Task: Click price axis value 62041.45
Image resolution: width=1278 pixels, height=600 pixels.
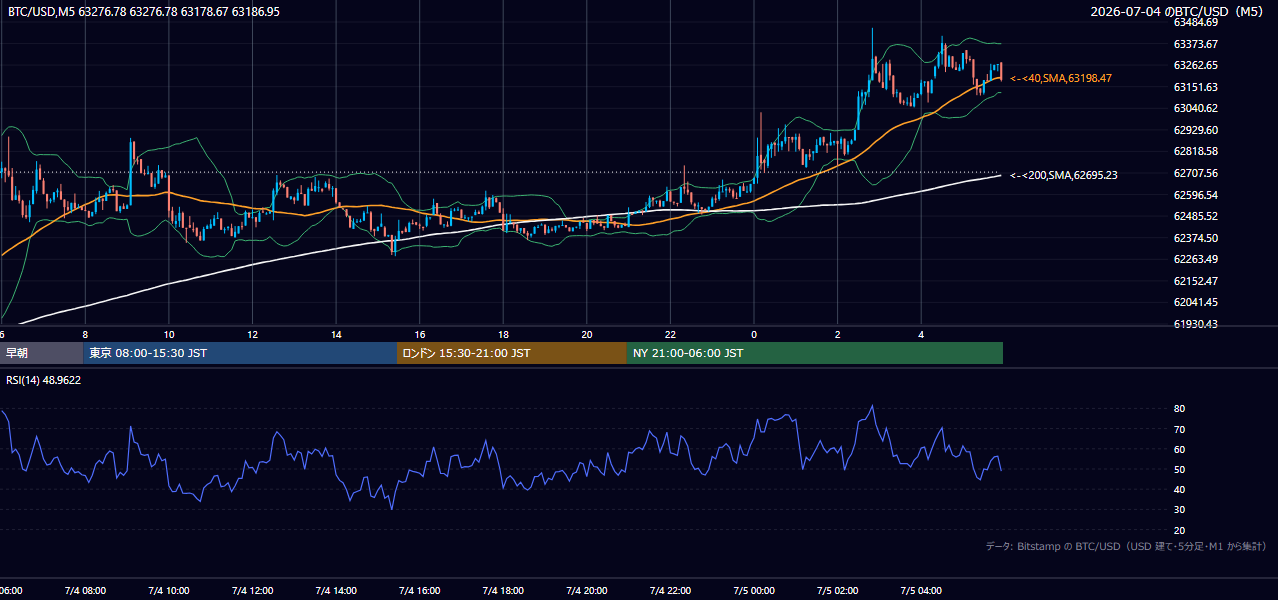Action: click(1195, 302)
